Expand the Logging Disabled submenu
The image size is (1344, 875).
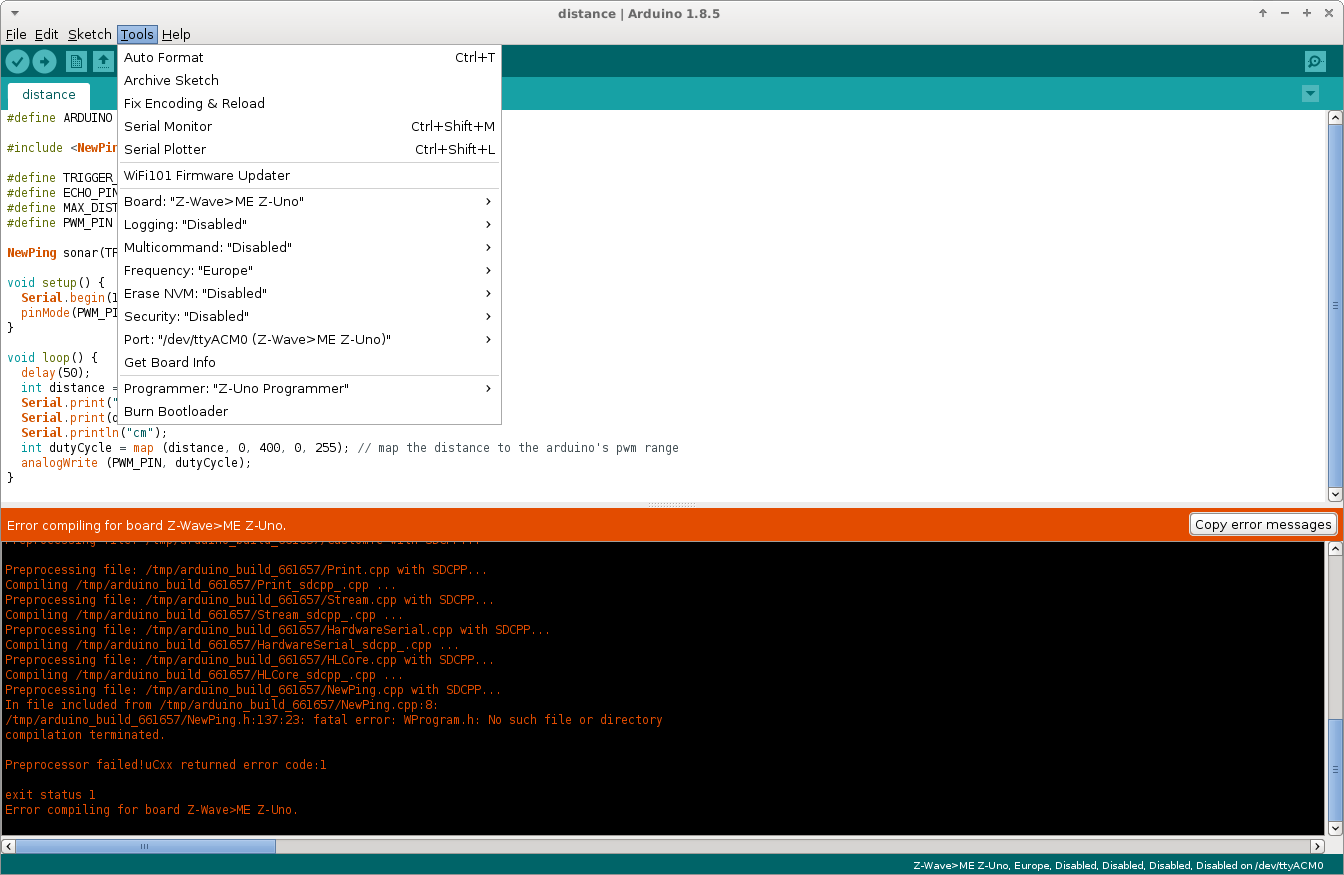click(309, 225)
